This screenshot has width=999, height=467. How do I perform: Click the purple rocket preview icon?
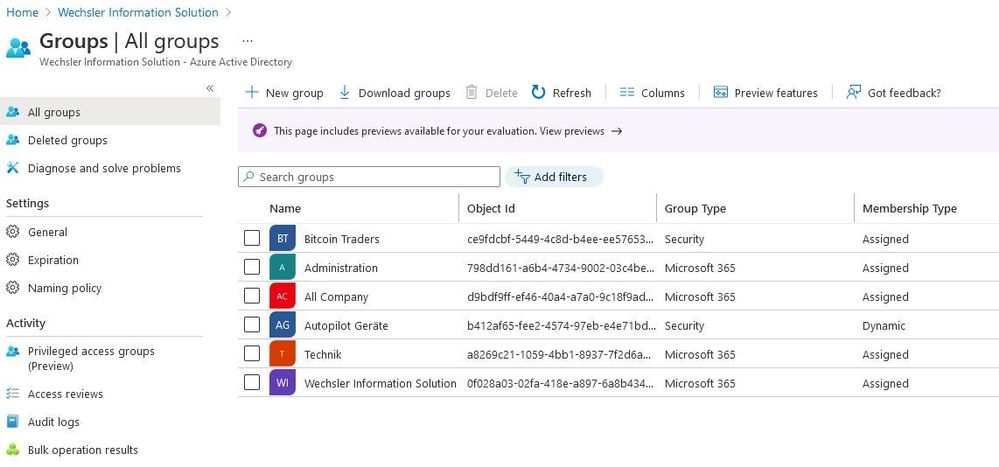coord(259,131)
